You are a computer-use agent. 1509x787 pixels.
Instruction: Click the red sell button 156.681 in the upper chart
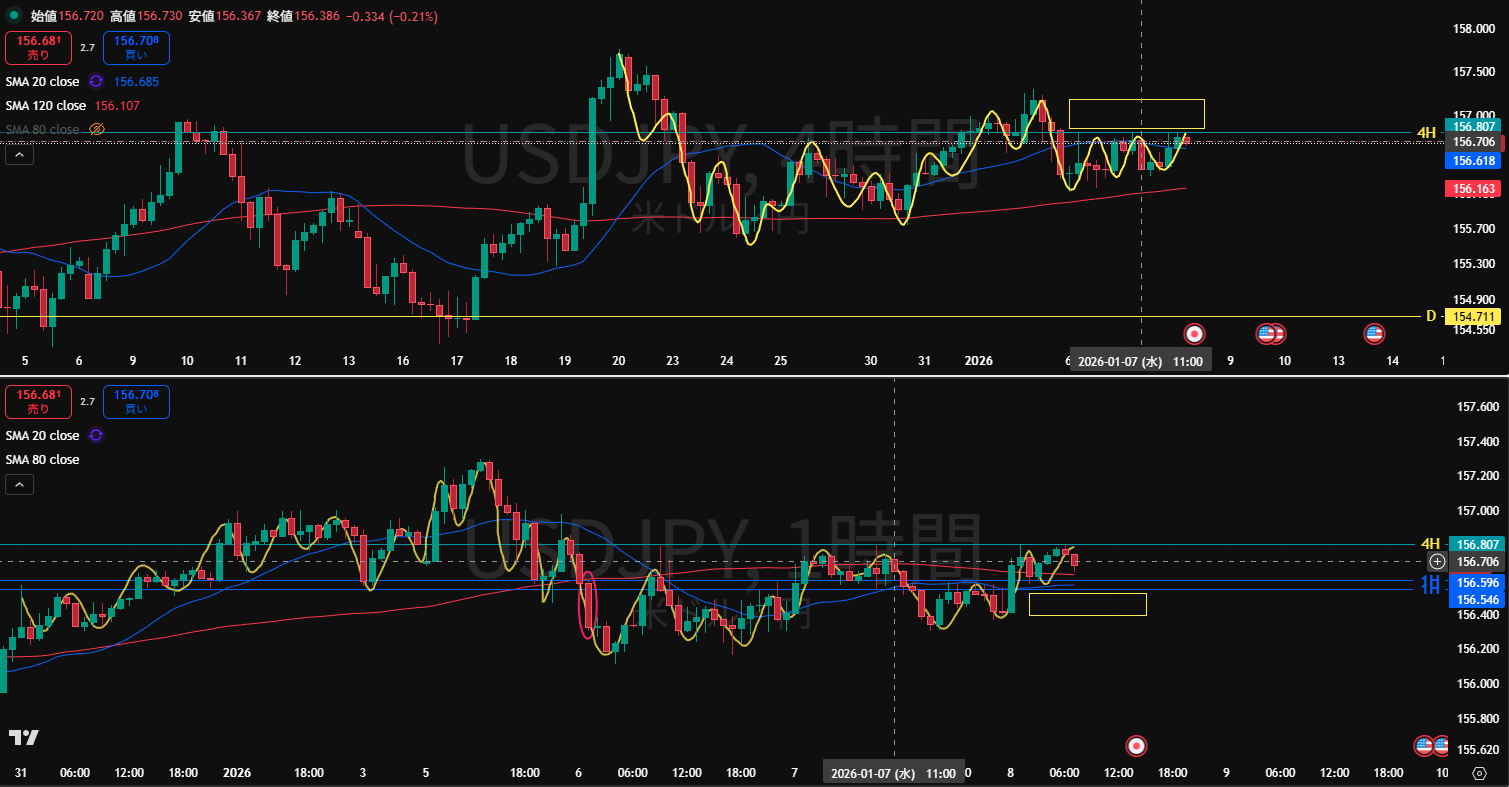38,46
